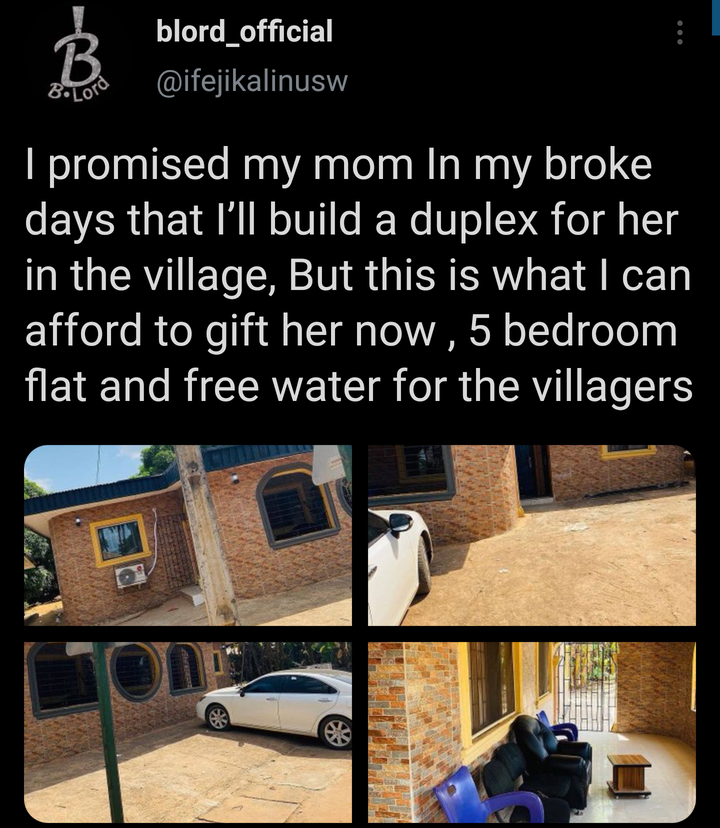Image resolution: width=720 pixels, height=828 pixels.
Task: Click the yellow-framed window in top-left photo
Action: [x=120, y=539]
